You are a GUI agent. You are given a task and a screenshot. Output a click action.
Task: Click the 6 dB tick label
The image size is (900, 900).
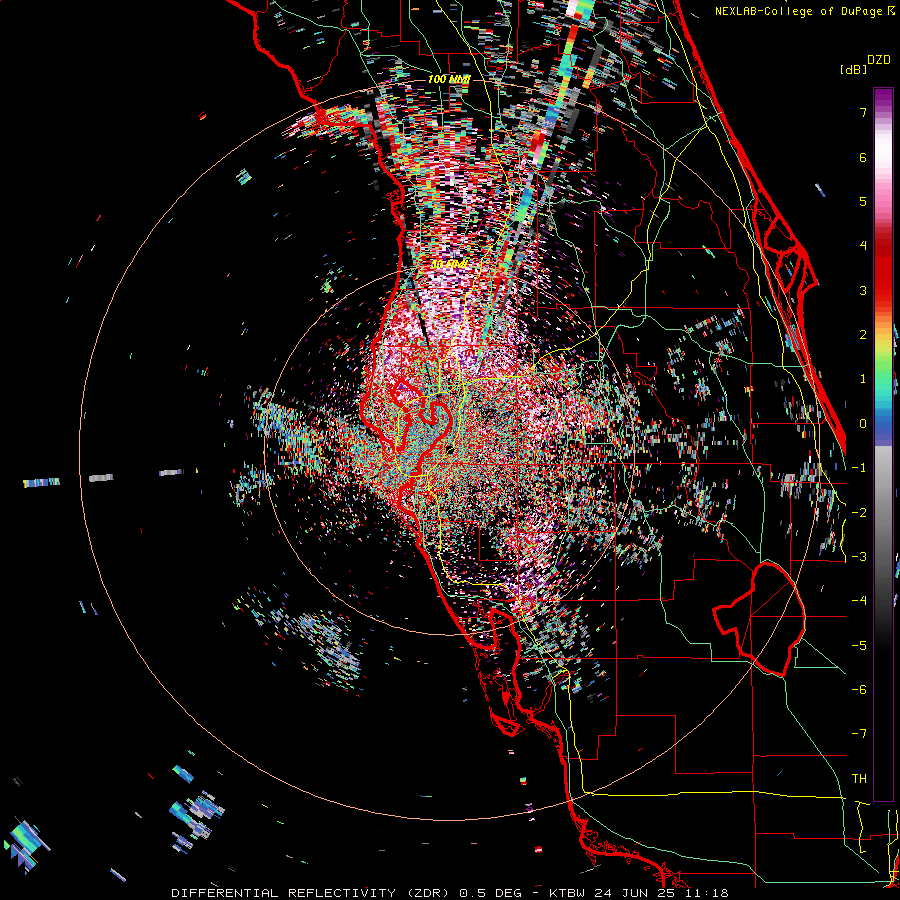coord(863,157)
